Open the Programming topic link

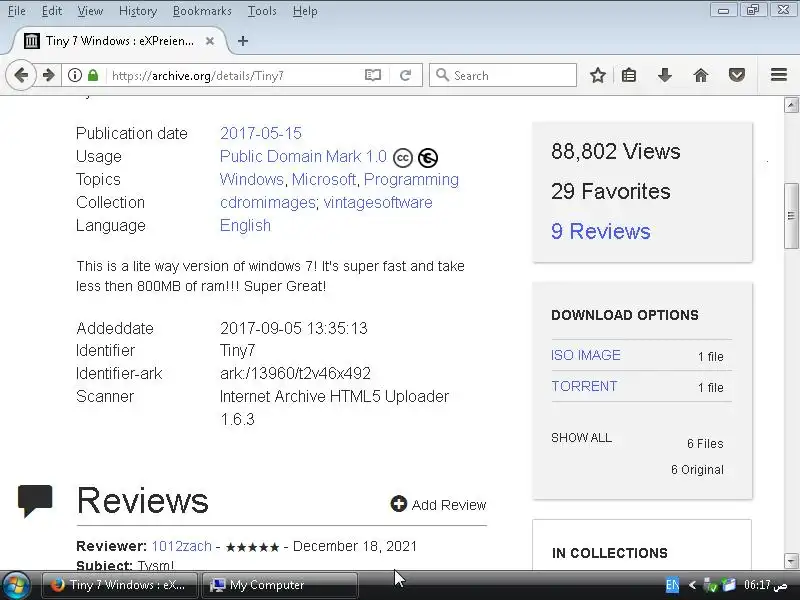[x=411, y=179]
